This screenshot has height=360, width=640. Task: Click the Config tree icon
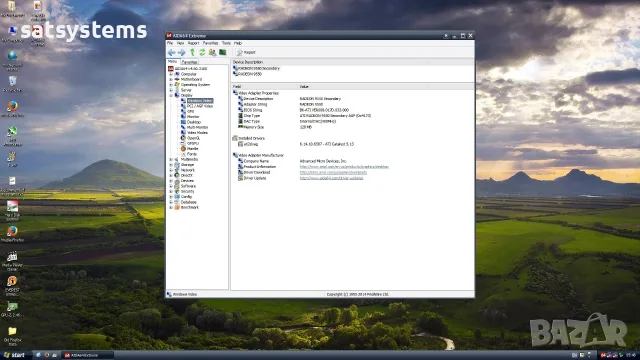177,197
